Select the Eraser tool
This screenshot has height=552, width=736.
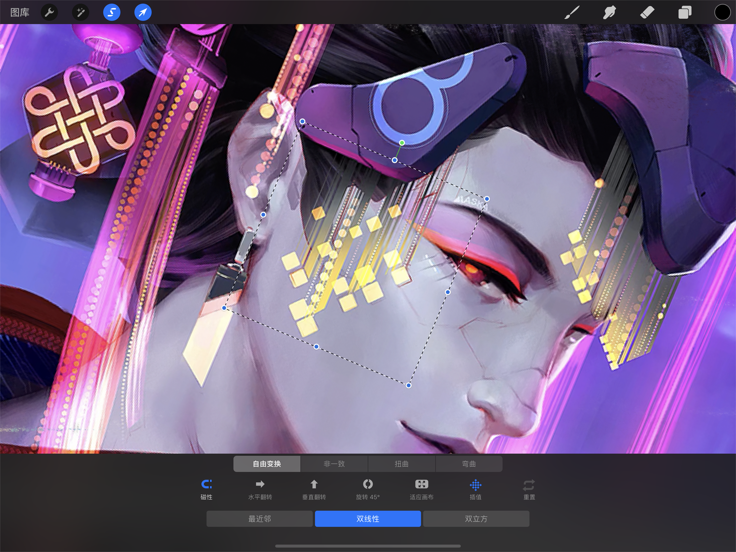(x=647, y=12)
